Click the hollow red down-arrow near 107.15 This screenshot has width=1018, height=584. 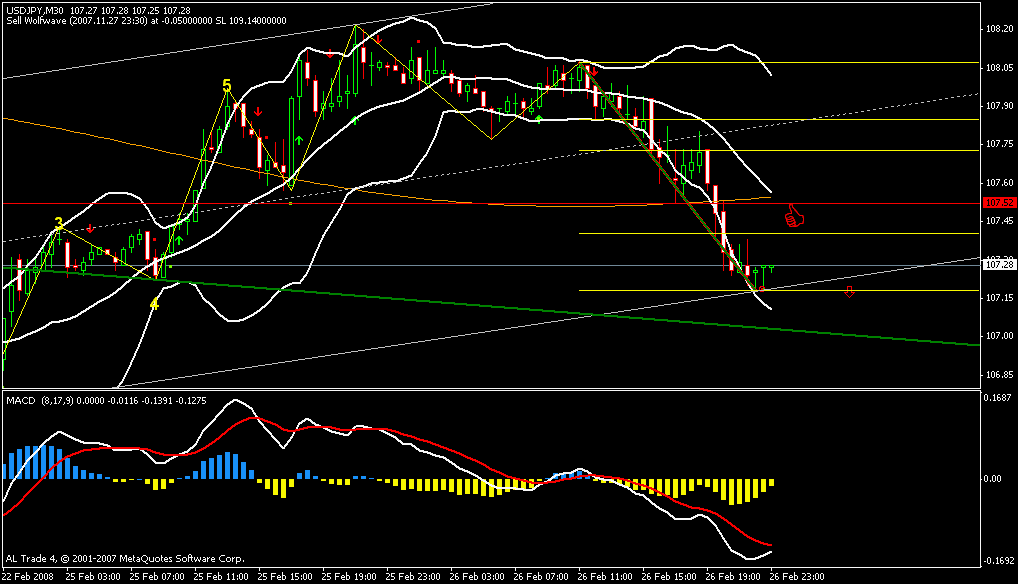pos(849,292)
